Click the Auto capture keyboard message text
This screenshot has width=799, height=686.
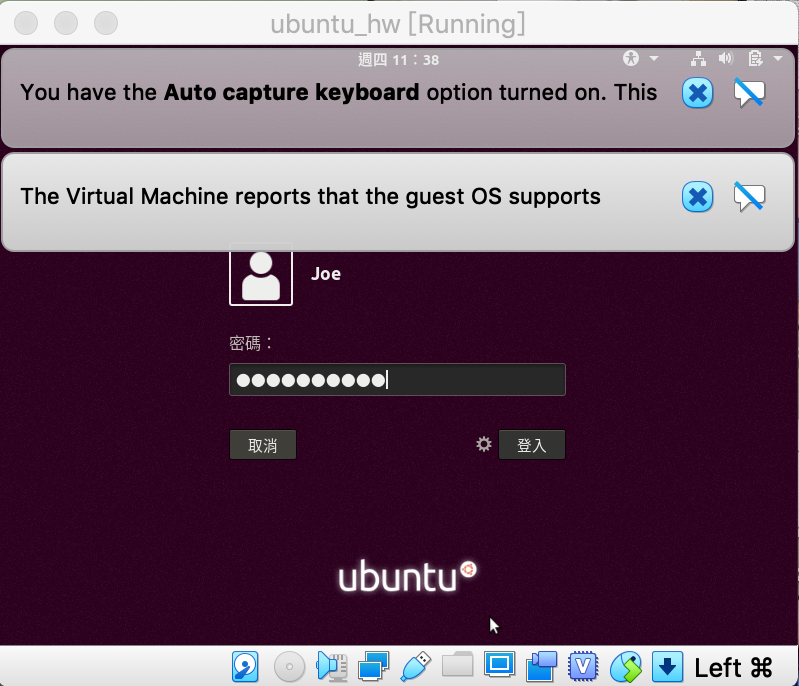338,93
